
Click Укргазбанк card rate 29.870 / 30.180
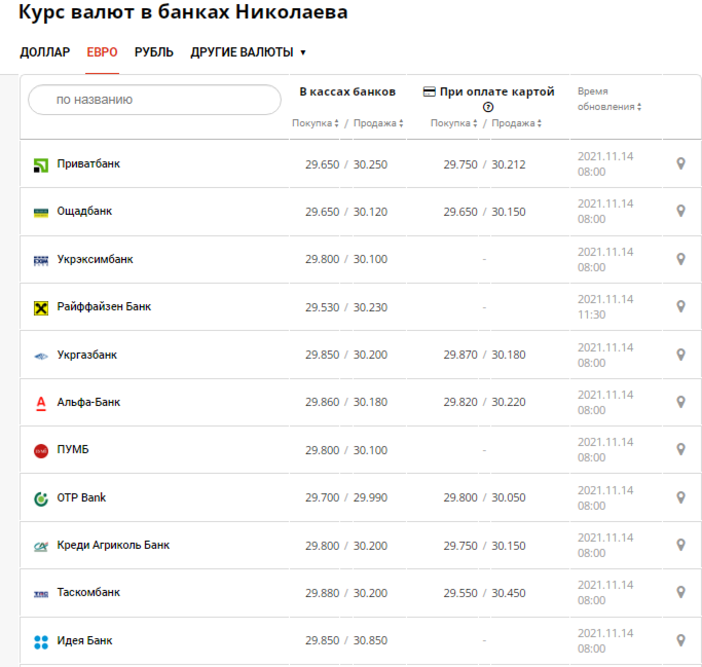484,355
